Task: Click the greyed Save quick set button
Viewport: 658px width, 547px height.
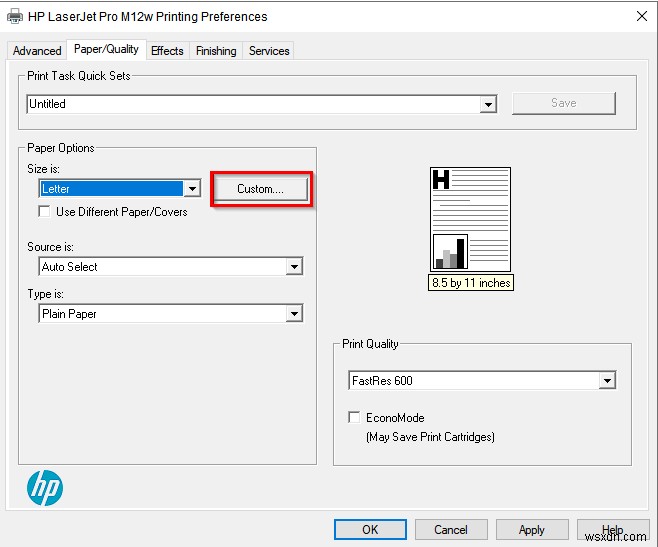Action: (x=564, y=103)
